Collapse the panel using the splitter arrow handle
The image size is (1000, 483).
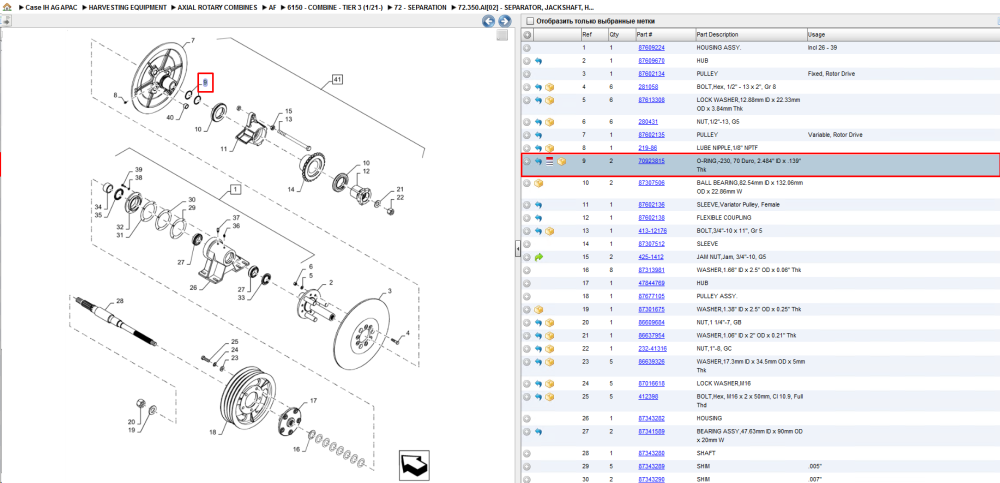pyautogui.click(x=518, y=249)
